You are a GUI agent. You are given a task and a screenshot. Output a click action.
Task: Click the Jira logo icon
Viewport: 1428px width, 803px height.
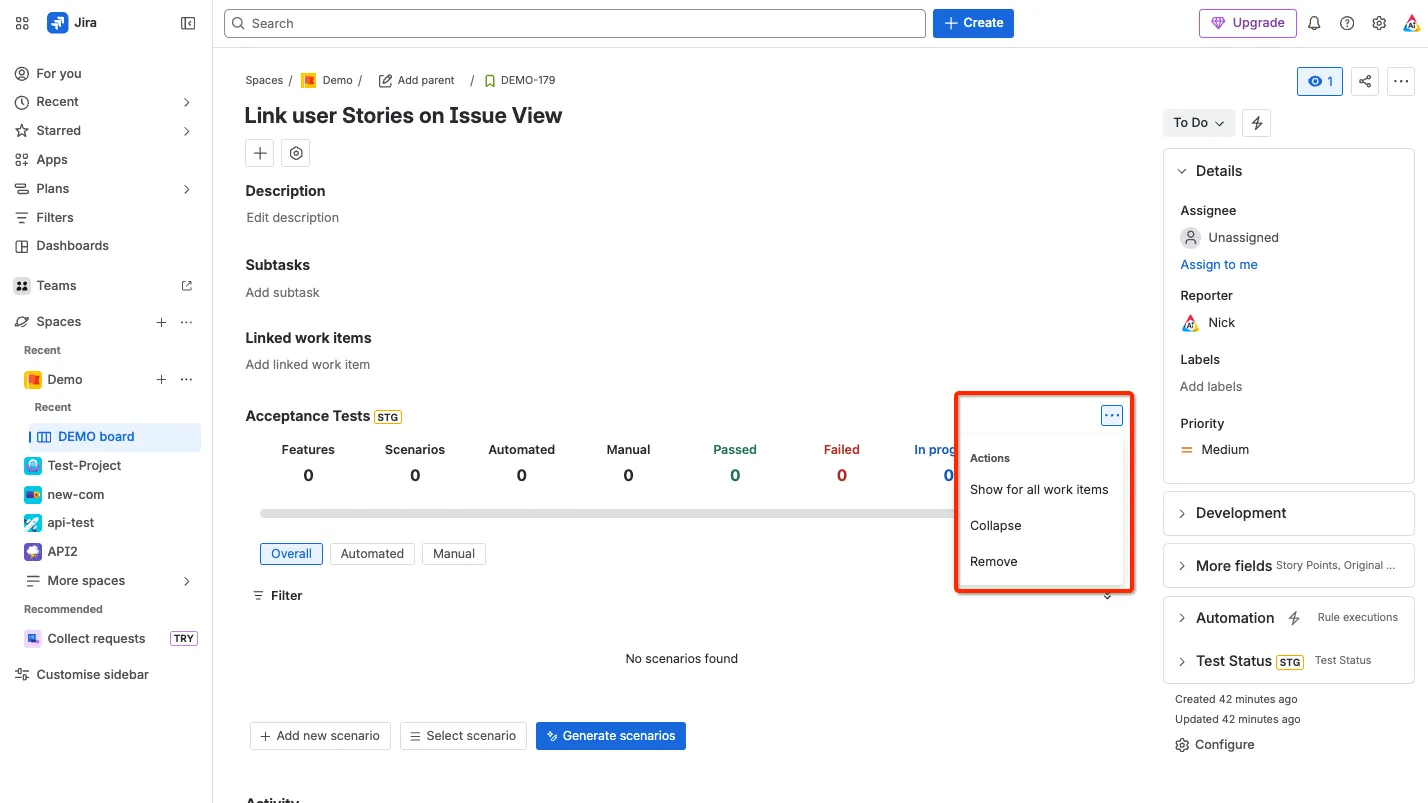click(x=58, y=23)
